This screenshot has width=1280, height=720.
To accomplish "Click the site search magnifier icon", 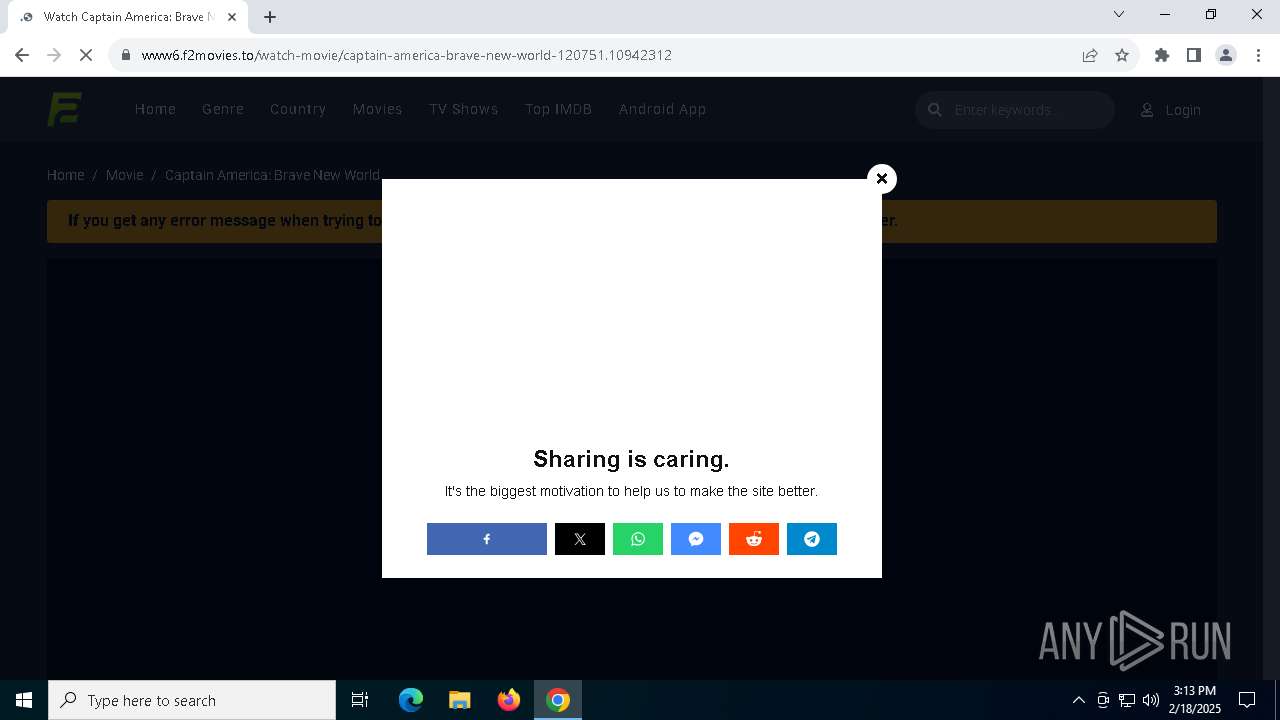I will pos(935,110).
